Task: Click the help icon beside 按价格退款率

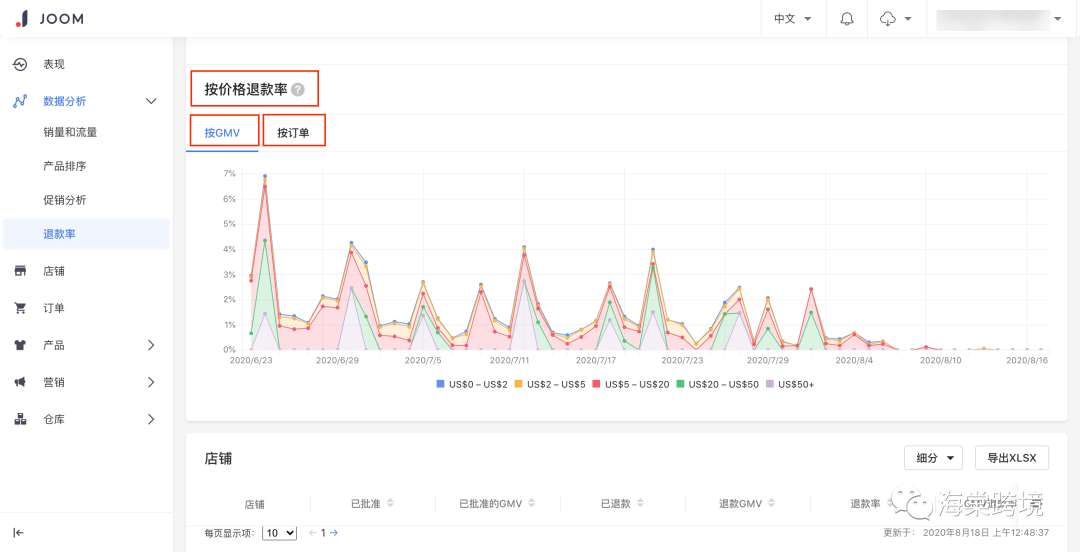Action: click(x=298, y=90)
